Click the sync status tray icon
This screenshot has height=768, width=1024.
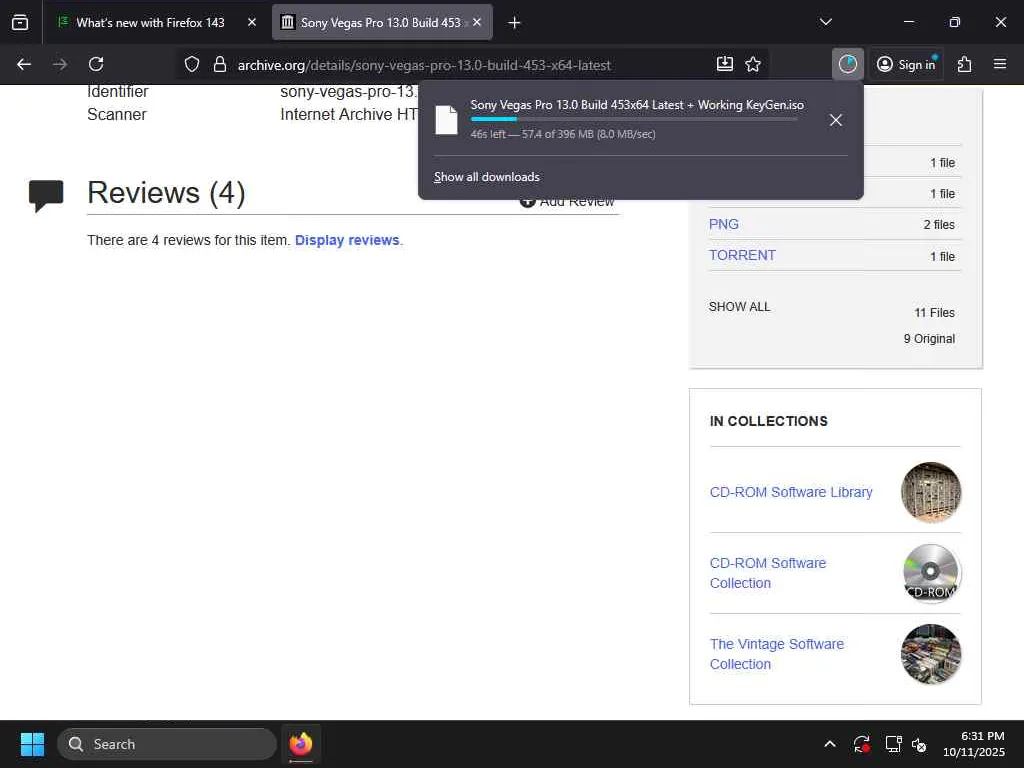pyautogui.click(x=861, y=744)
